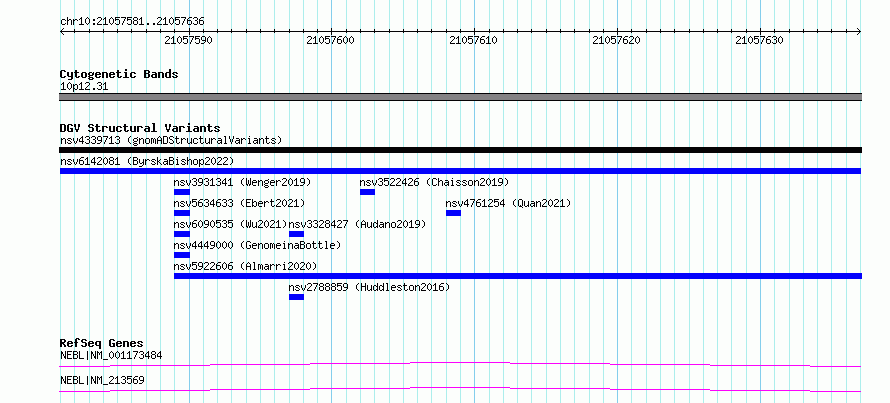Click ruler position 21057620
The image size is (890, 403).
tap(616, 40)
